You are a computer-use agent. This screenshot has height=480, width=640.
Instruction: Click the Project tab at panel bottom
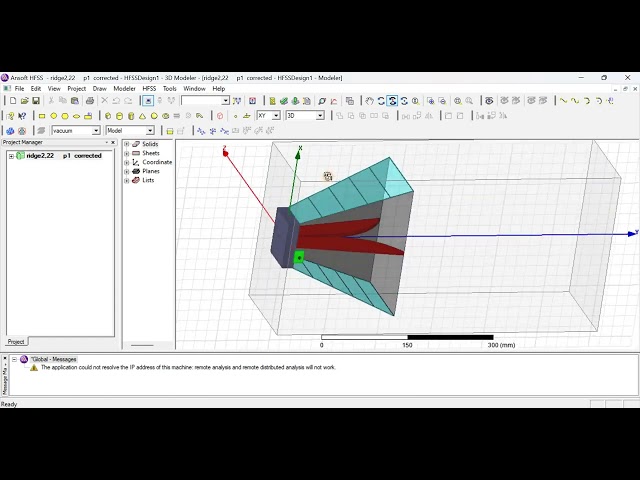[x=16, y=342]
